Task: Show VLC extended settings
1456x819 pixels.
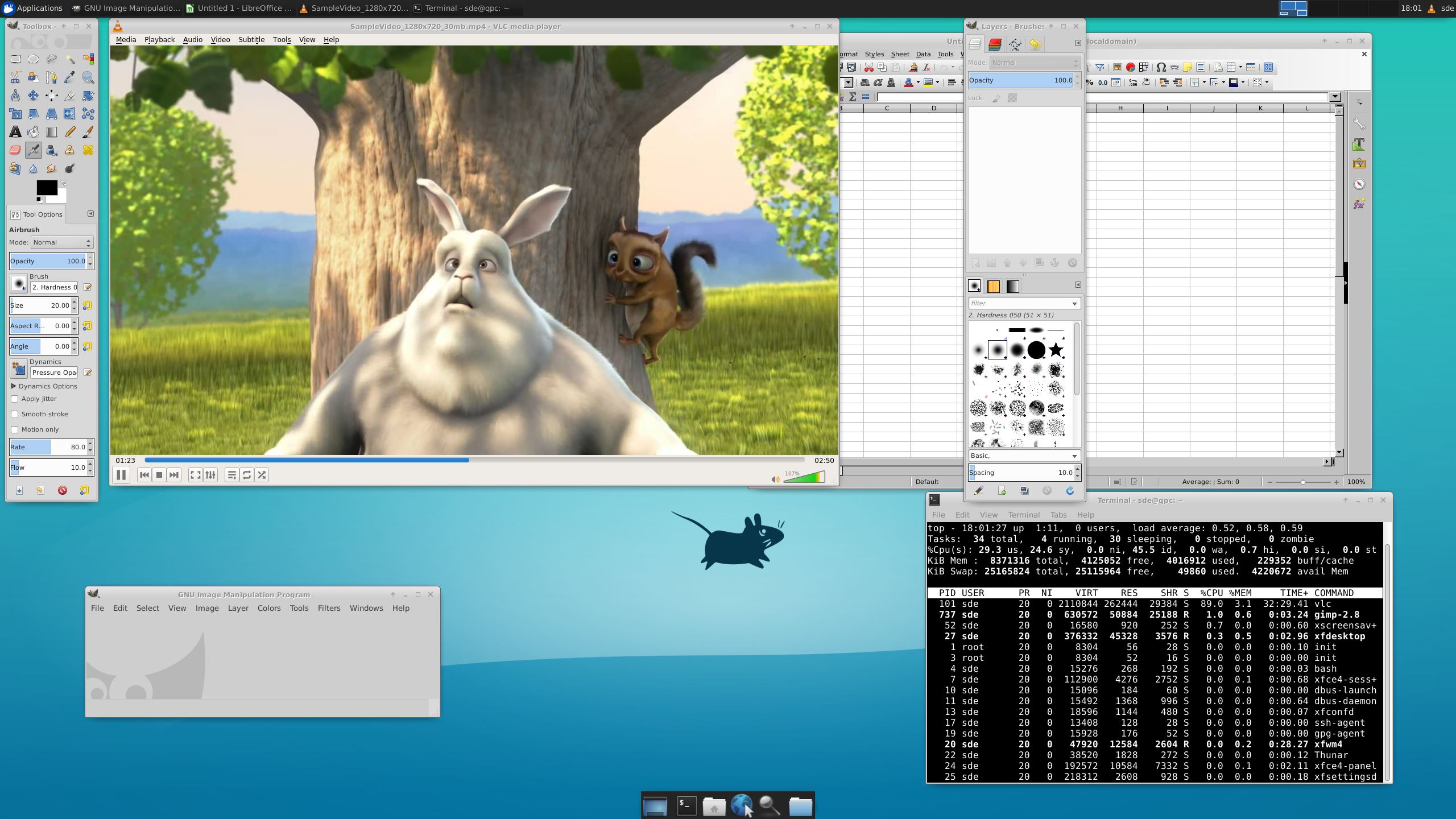Action: click(x=210, y=475)
